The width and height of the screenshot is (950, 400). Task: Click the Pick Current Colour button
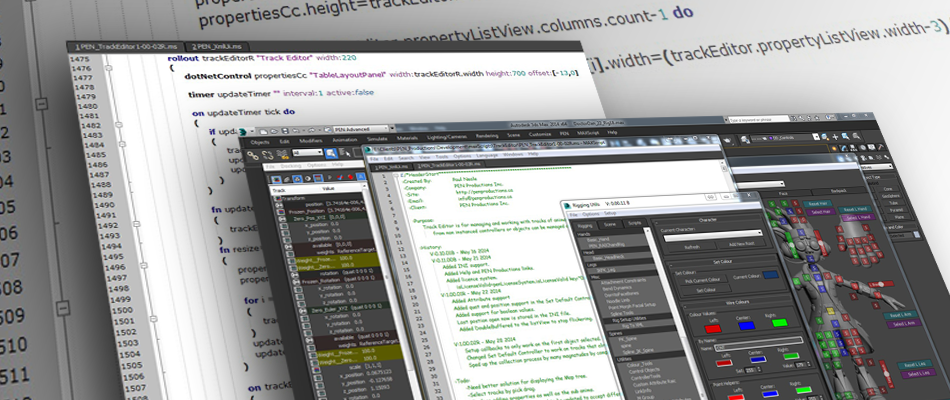tap(702, 279)
